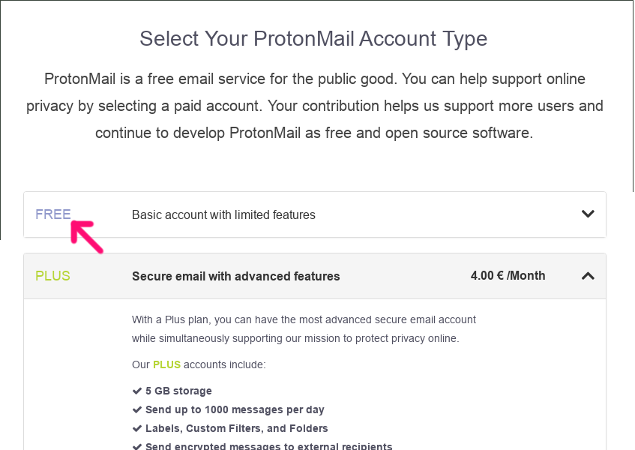Expand the FREE plan chevron
The image size is (635, 450).
coord(587,214)
